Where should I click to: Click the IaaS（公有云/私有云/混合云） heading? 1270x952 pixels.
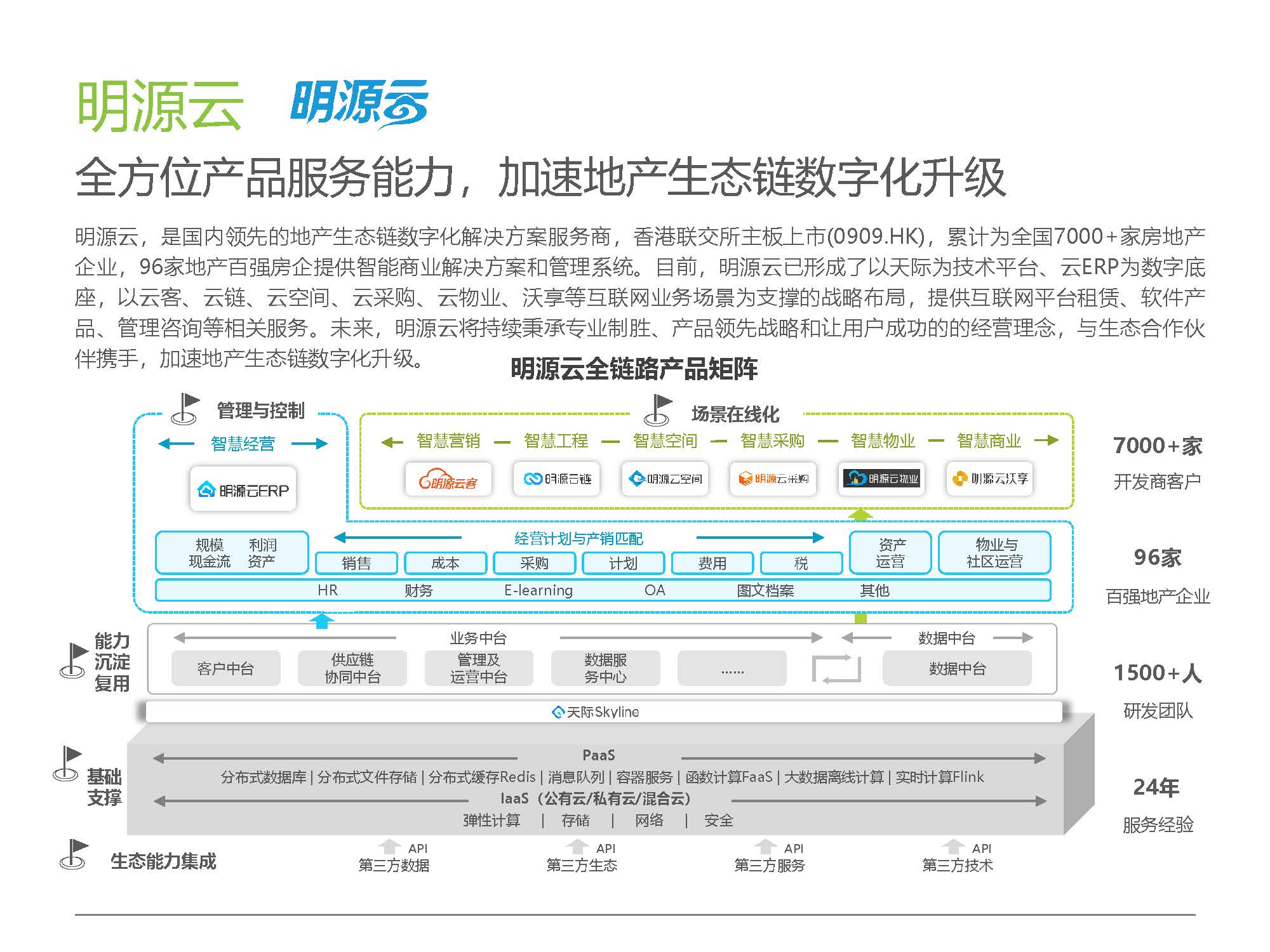point(596,798)
